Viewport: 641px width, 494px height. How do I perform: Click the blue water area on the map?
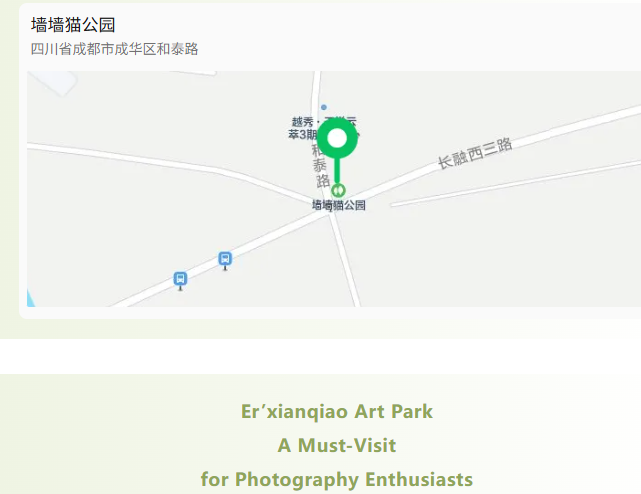pyautogui.click(x=30, y=298)
